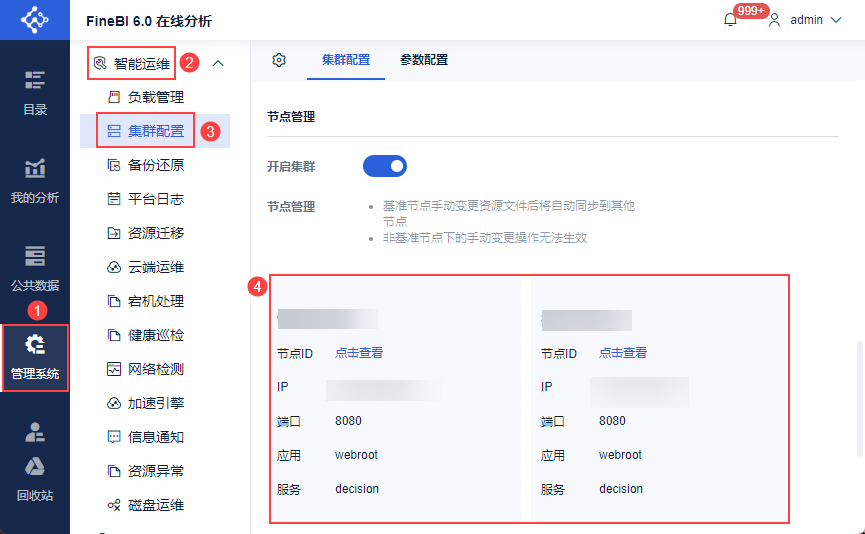Select 健康巡检 menu item
Screen dimensions: 865x534
click(x=155, y=335)
